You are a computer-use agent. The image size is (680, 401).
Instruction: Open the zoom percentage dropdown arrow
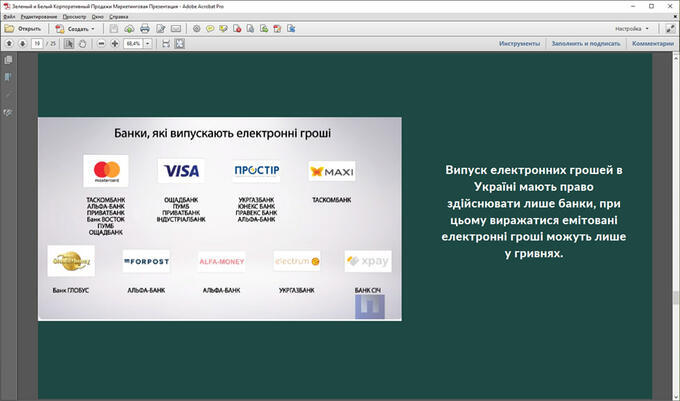(147, 44)
